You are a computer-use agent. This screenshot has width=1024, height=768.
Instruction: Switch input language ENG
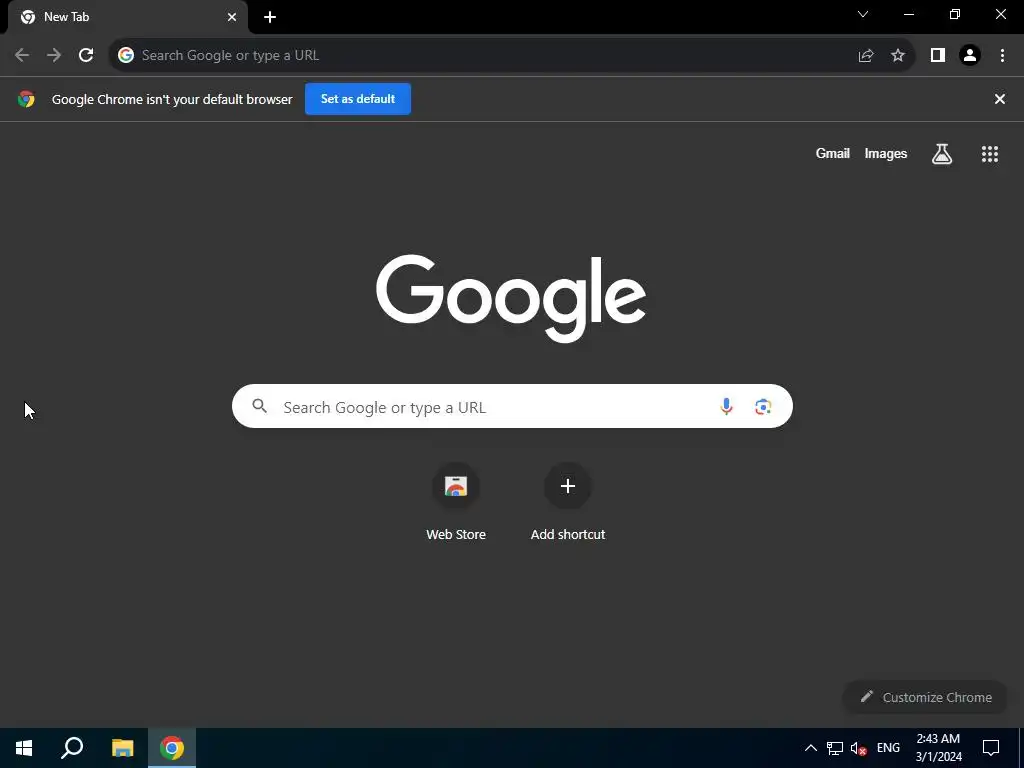pyautogui.click(x=888, y=748)
